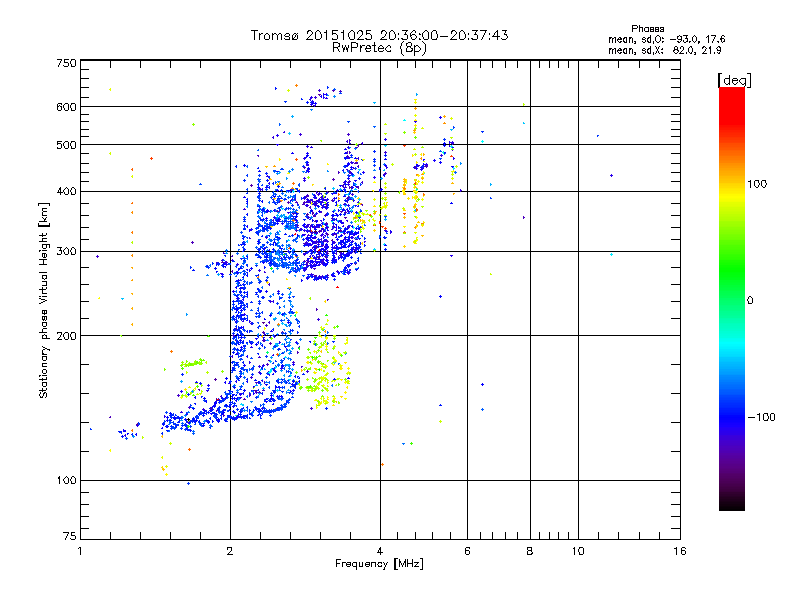Click the 'Stationary phase Virtual Height [km]' axis title
800x600 pixels.
click(44, 301)
